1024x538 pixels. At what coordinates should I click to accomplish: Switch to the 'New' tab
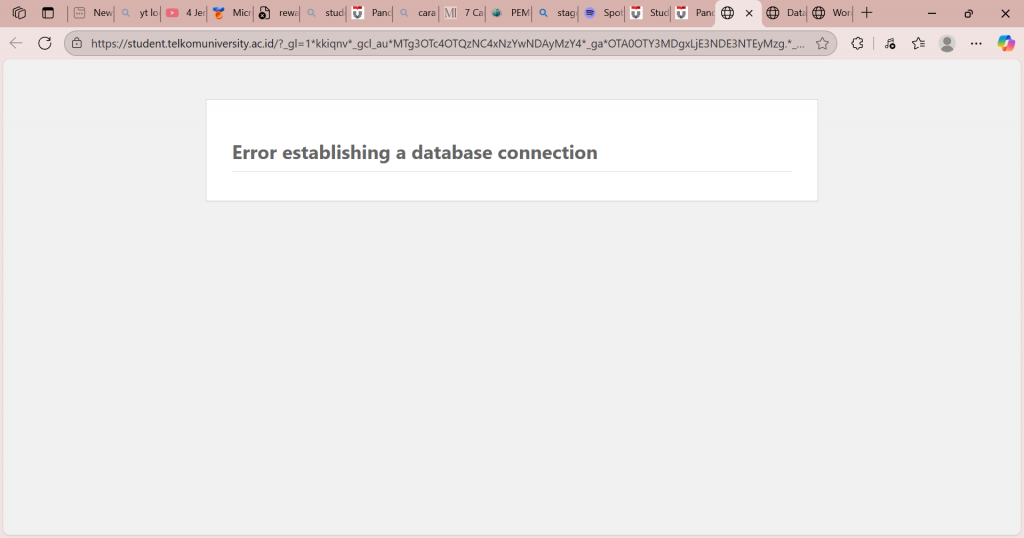(x=92, y=13)
